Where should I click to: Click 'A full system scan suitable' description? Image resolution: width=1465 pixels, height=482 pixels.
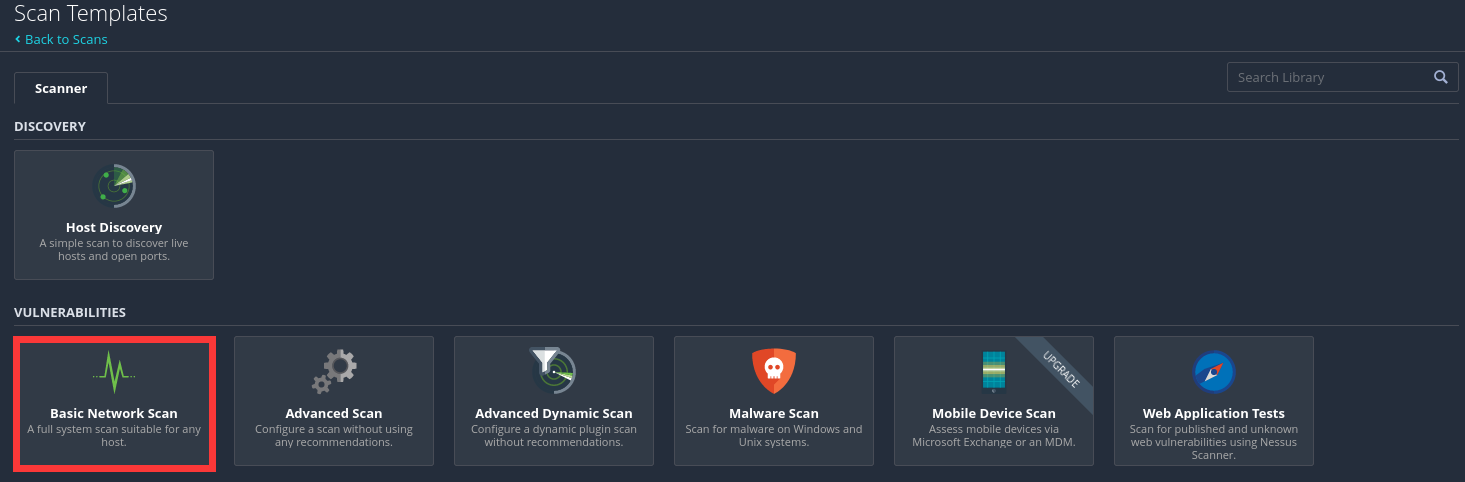tap(114, 435)
